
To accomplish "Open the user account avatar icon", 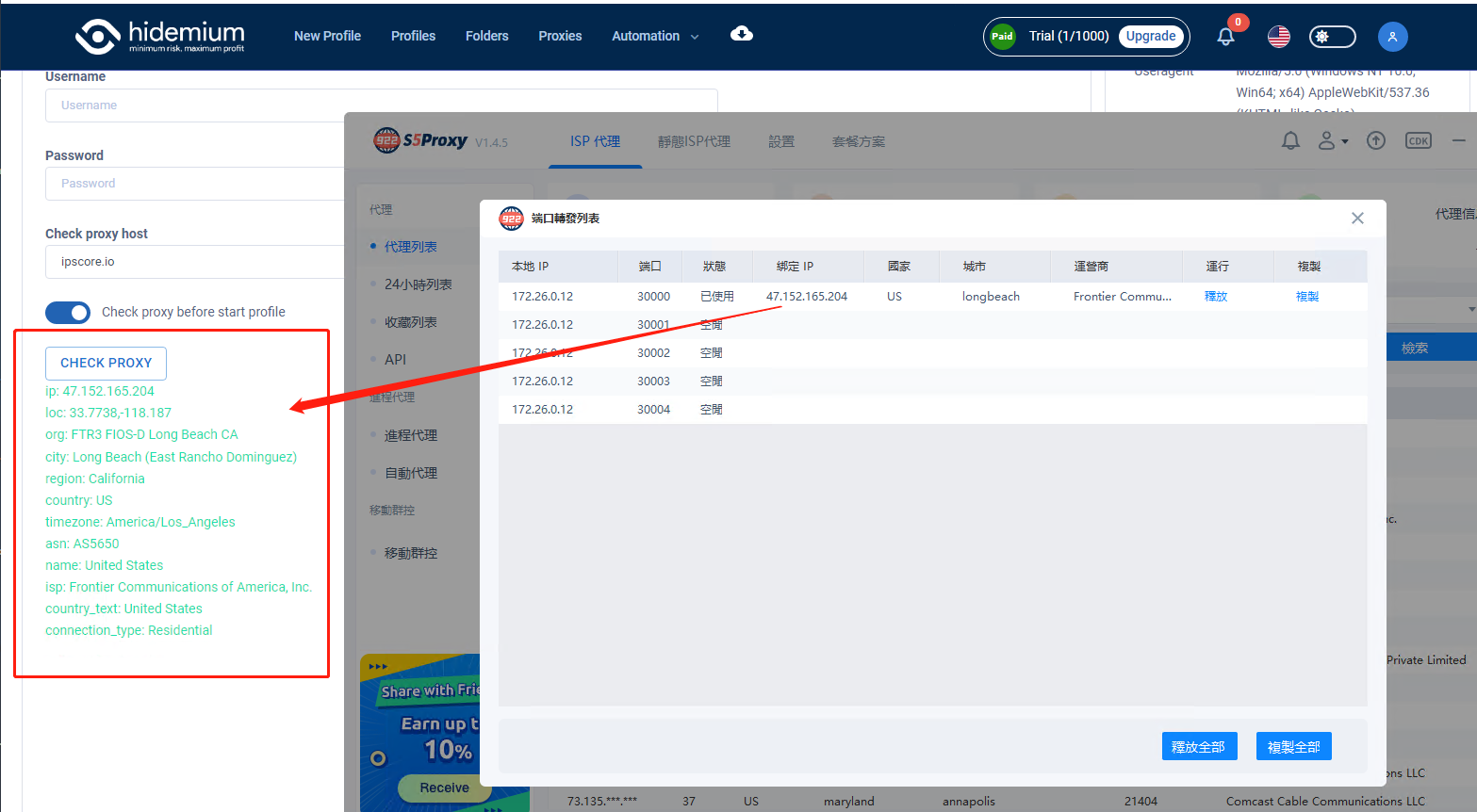I will [x=1392, y=37].
